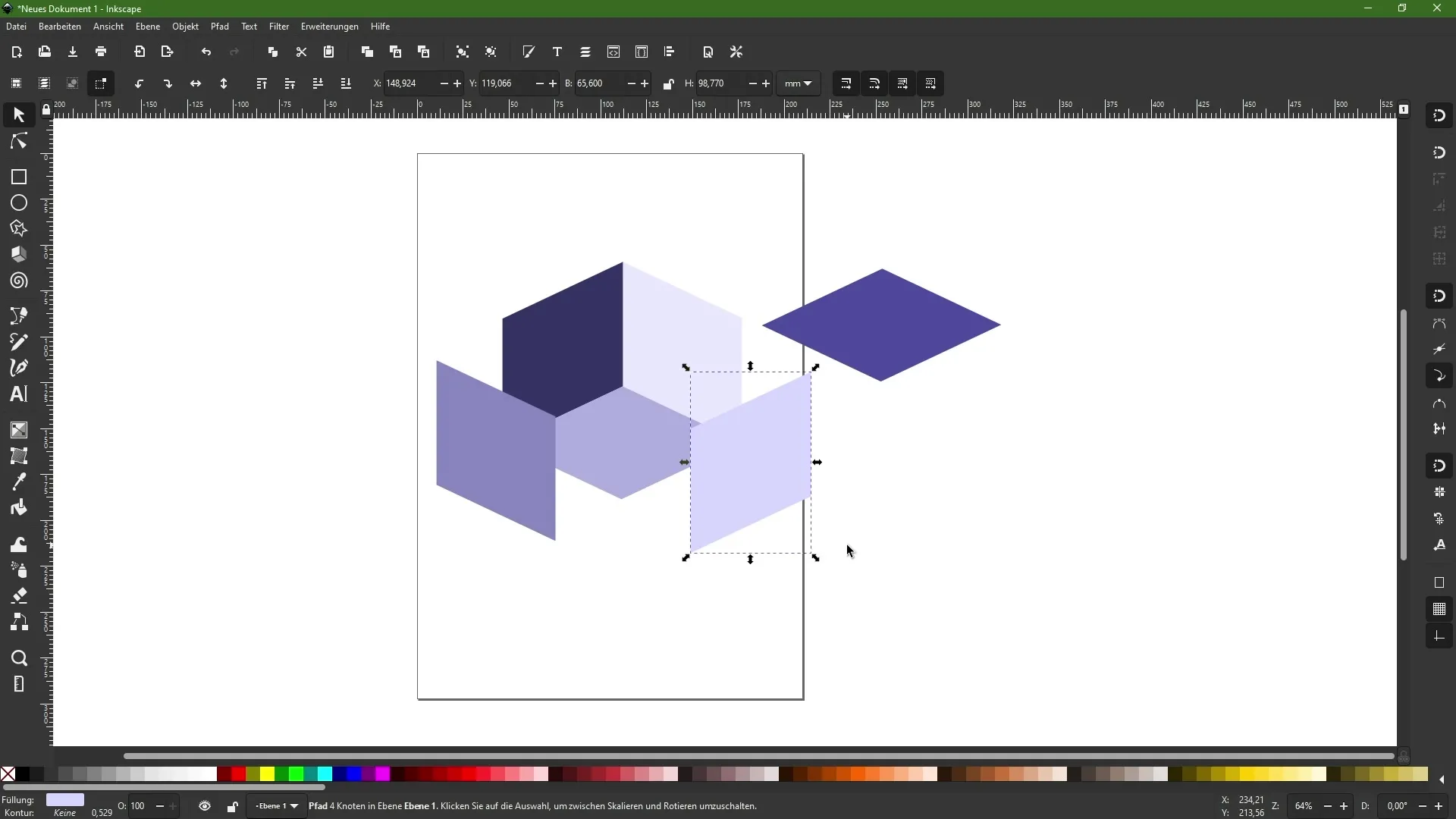This screenshot has height=819, width=1456.
Task: Select the Paint bucket tool
Action: pyautogui.click(x=19, y=507)
